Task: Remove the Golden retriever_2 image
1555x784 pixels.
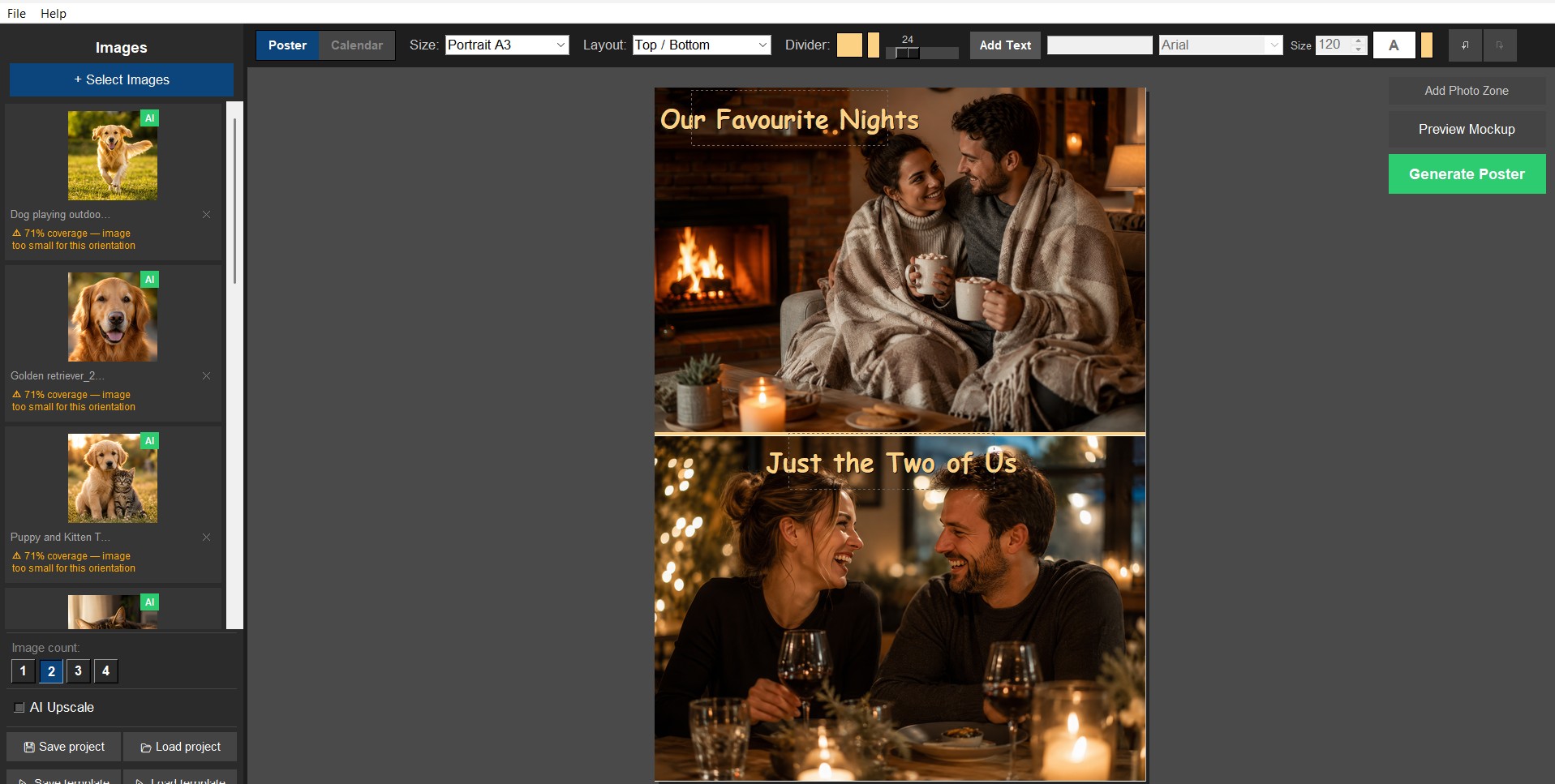Action: (x=206, y=376)
